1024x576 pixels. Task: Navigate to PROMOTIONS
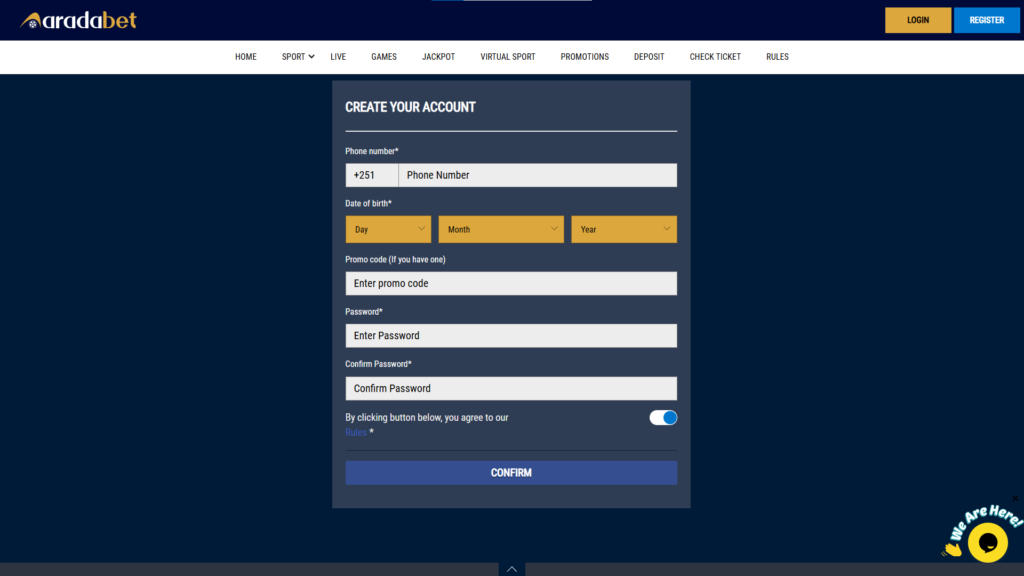tap(584, 57)
